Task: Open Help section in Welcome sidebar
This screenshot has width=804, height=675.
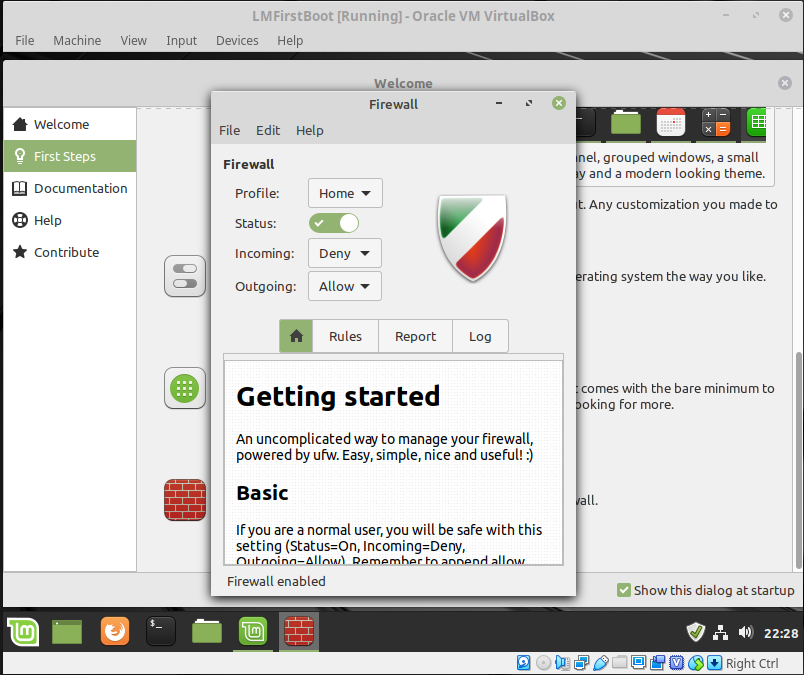Action: 70,220
